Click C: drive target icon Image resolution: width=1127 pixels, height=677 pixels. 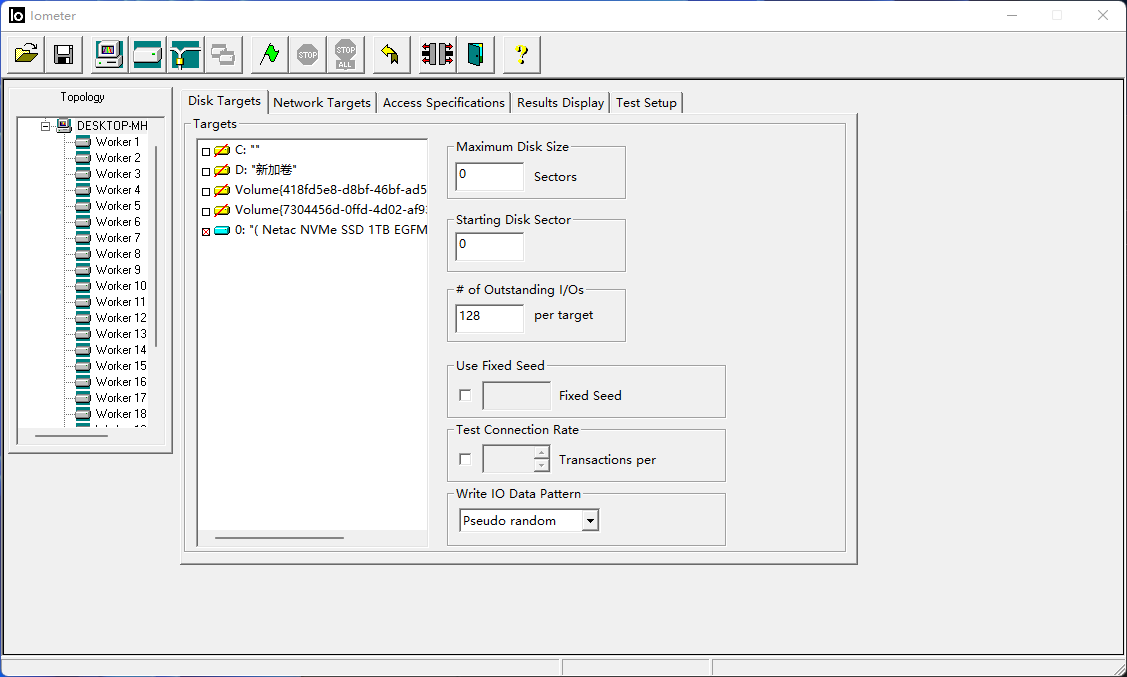coord(222,150)
